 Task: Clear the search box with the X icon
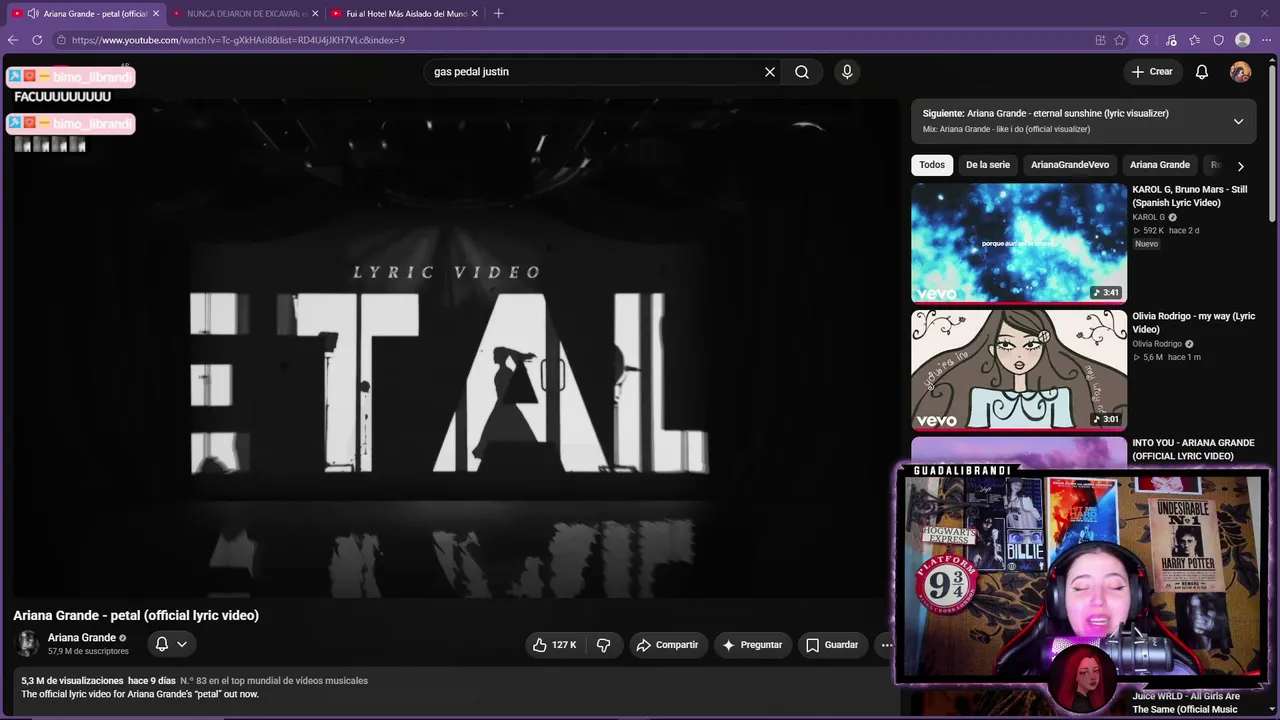(x=770, y=72)
